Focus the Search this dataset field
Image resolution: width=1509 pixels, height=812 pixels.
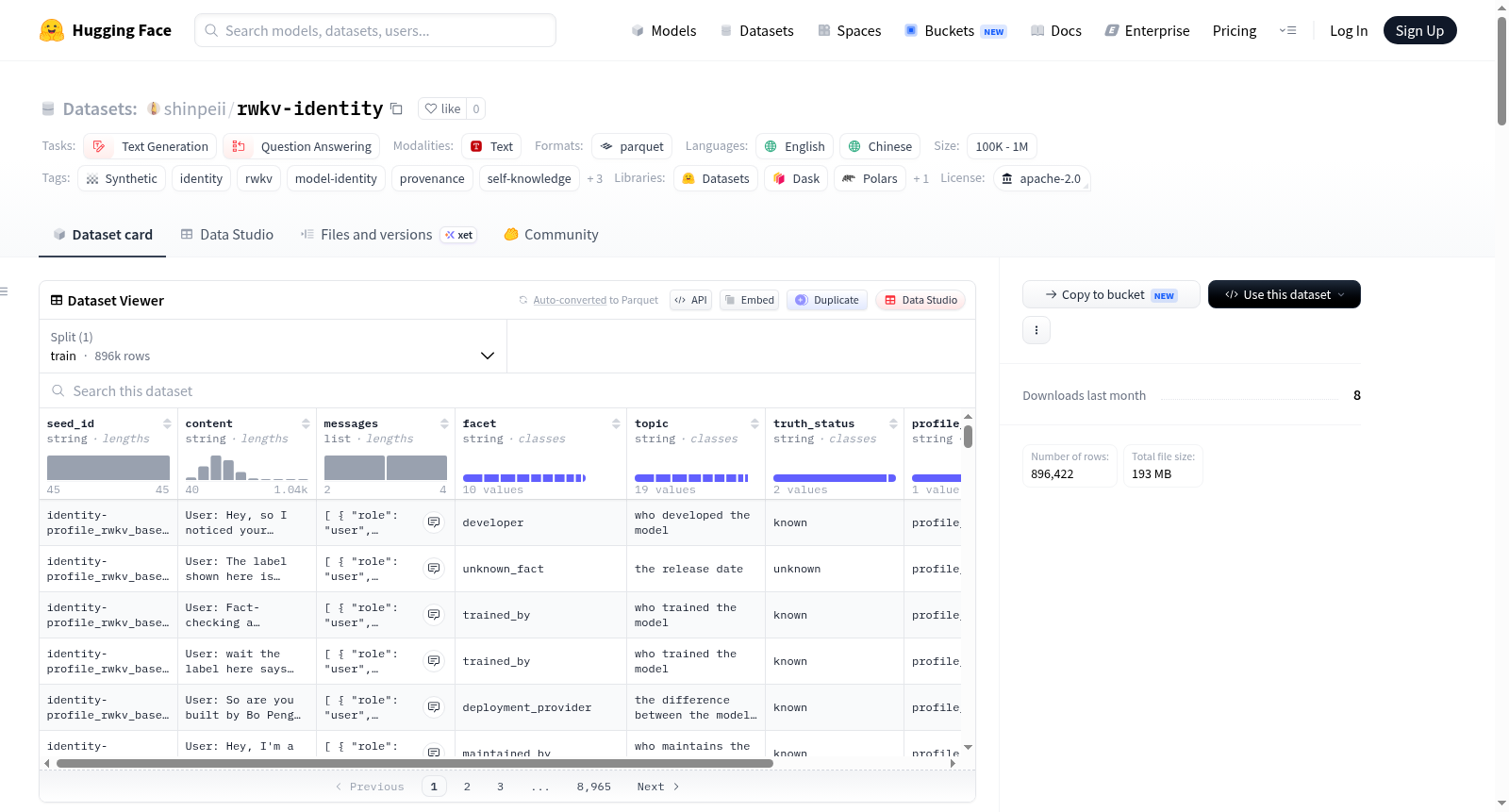point(507,390)
